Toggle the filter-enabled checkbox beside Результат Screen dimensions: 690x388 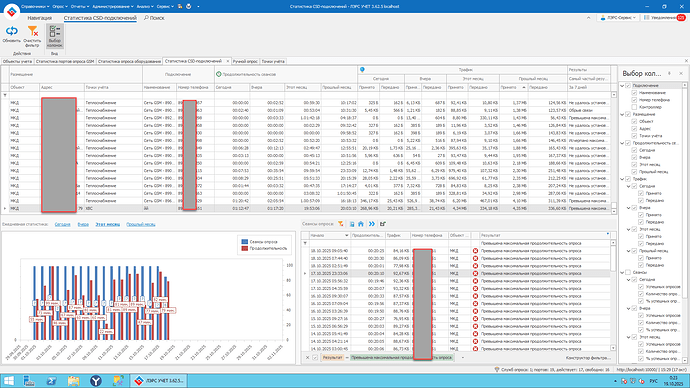click(315, 358)
